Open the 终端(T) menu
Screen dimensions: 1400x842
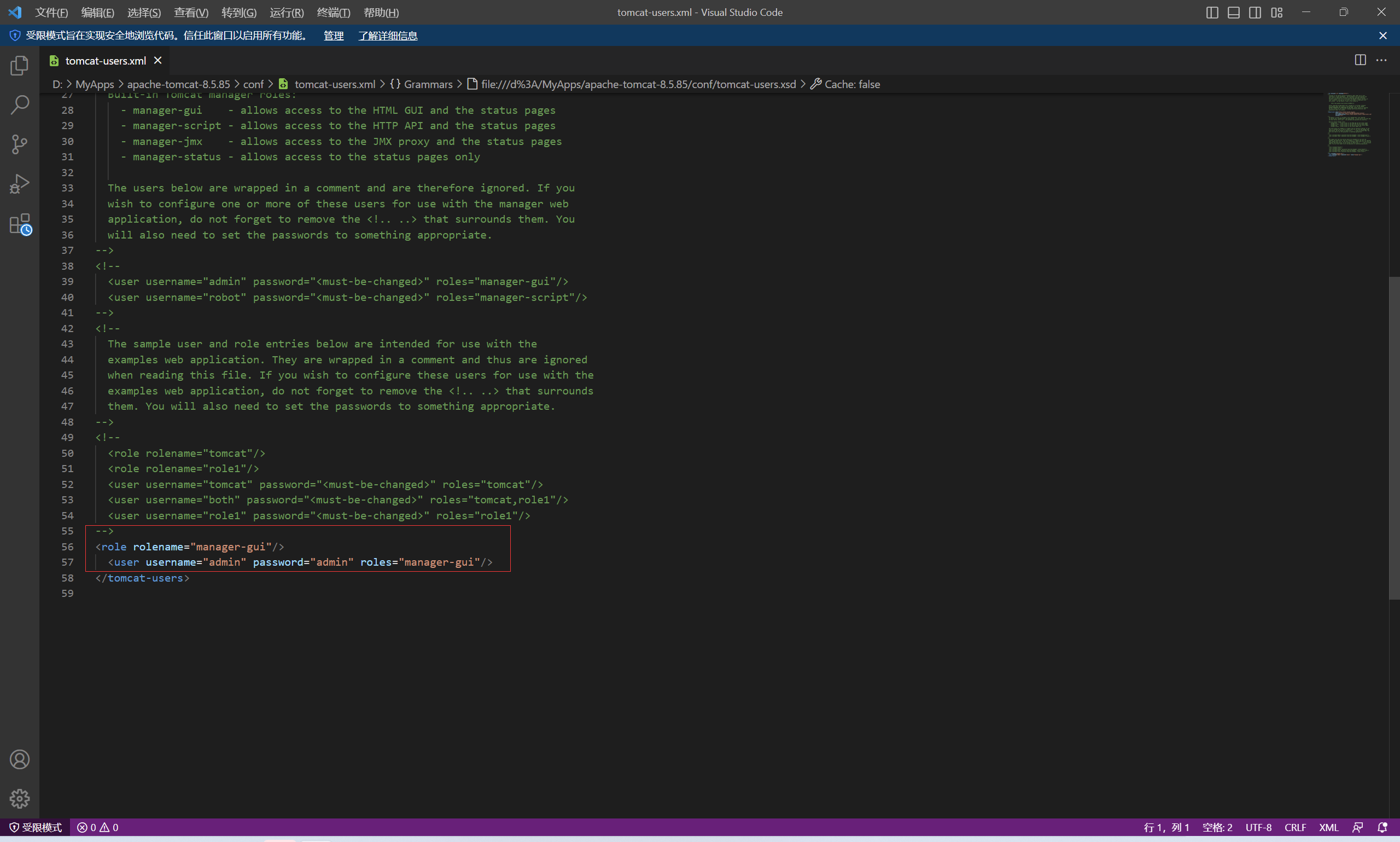tap(333, 13)
